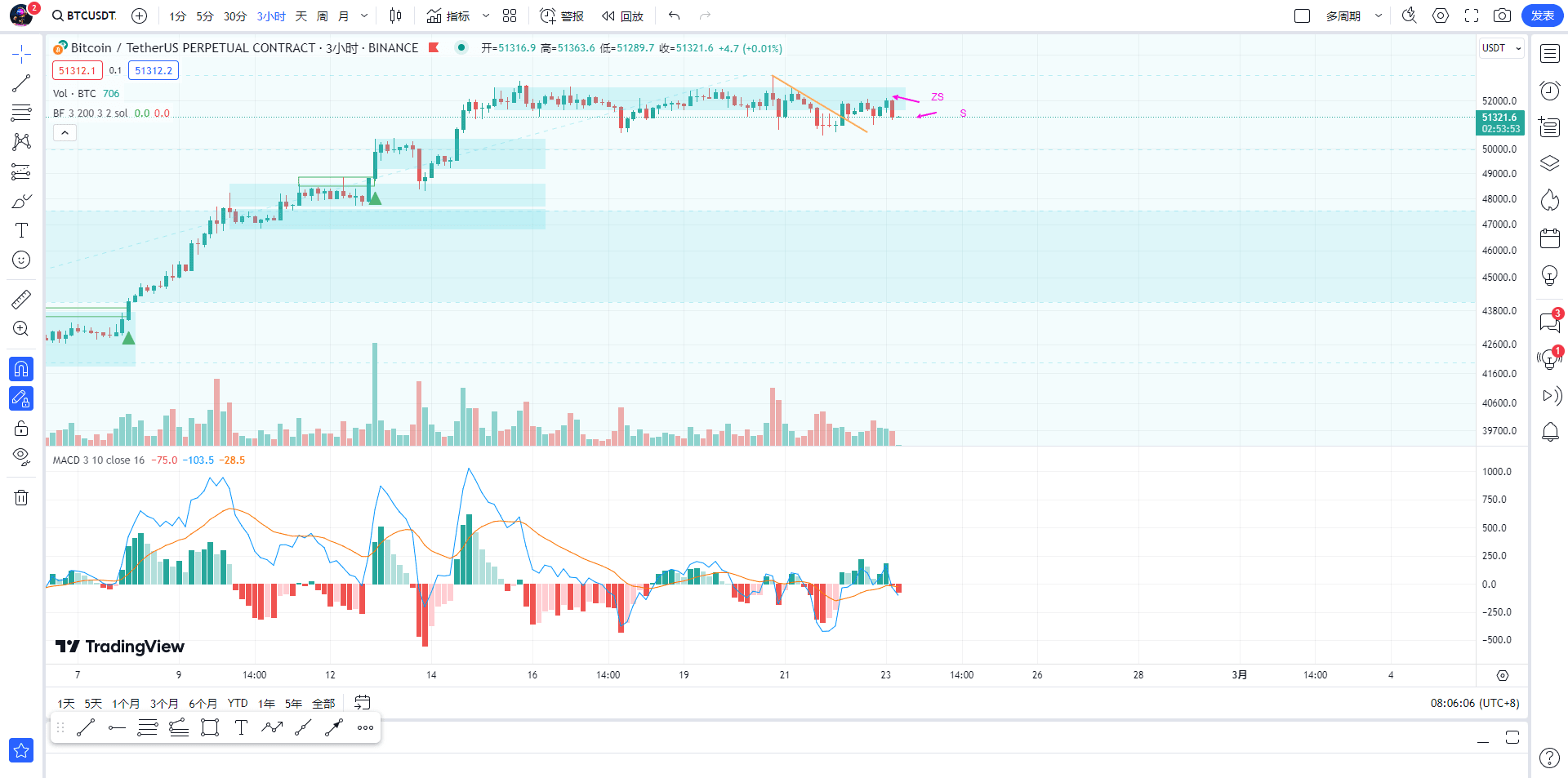The height and width of the screenshot is (778, 1568).
Task: Select the 5分 timeframe
Action: [205, 16]
